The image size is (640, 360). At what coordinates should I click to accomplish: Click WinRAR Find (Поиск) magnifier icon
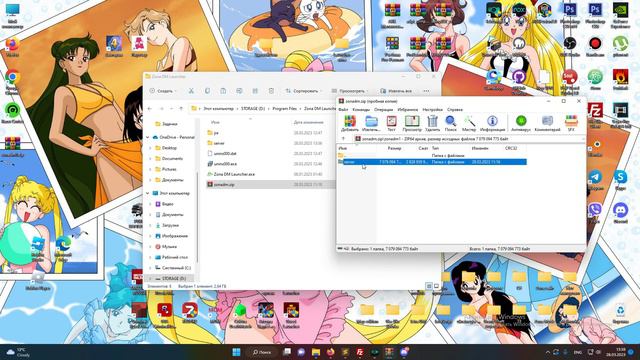tap(450, 123)
